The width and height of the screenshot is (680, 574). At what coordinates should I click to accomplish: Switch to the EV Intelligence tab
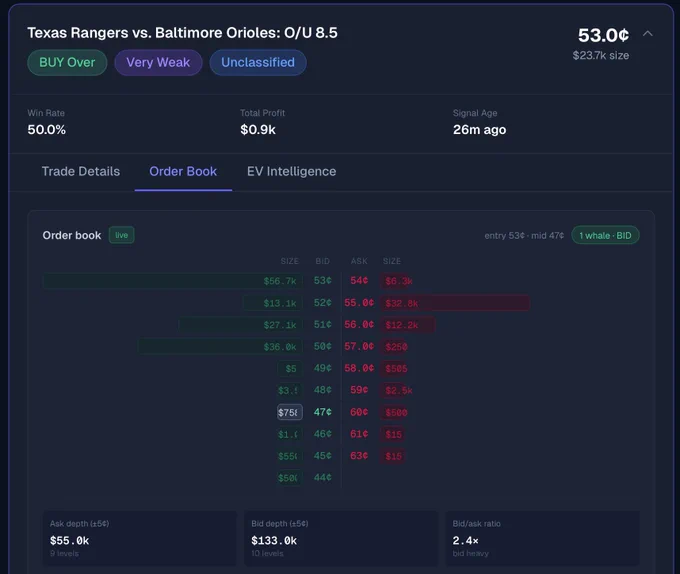click(291, 171)
